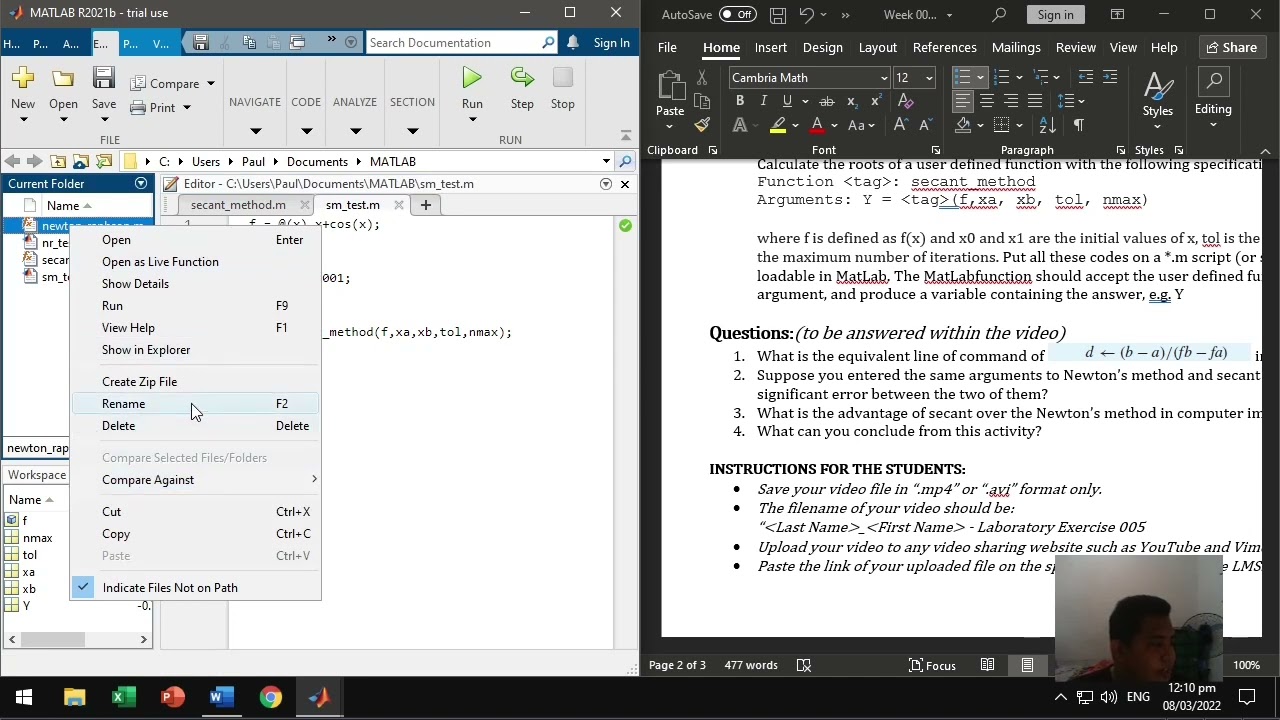Viewport: 1280px width, 720px height.
Task: Switch to the secant_method.m editor tab
Action: click(238, 205)
